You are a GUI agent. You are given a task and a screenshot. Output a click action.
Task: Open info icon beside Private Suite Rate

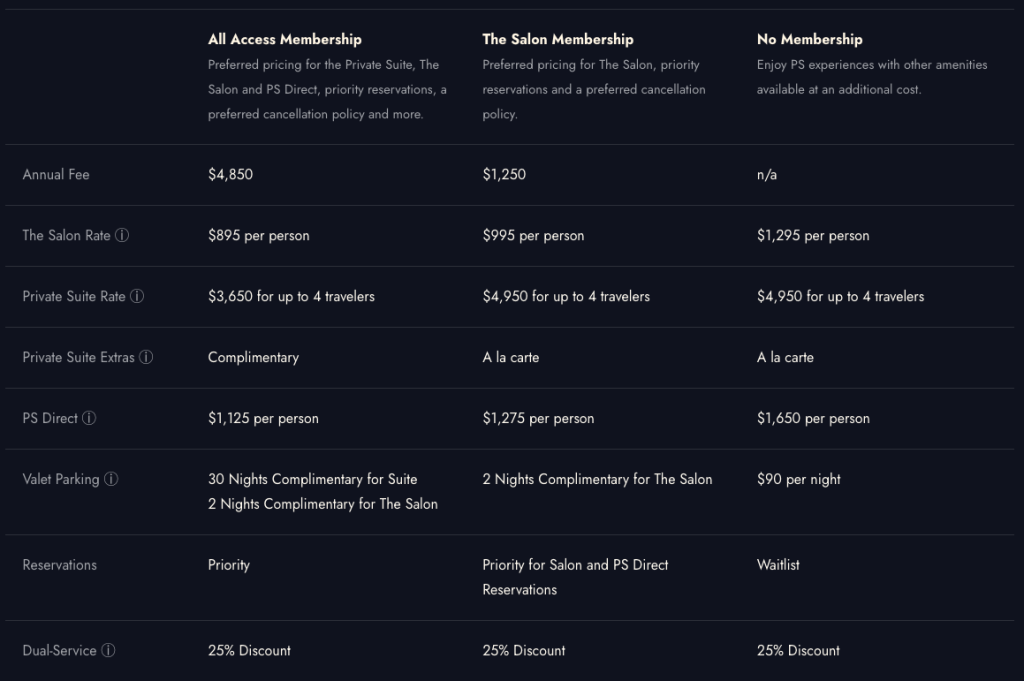pos(136,296)
